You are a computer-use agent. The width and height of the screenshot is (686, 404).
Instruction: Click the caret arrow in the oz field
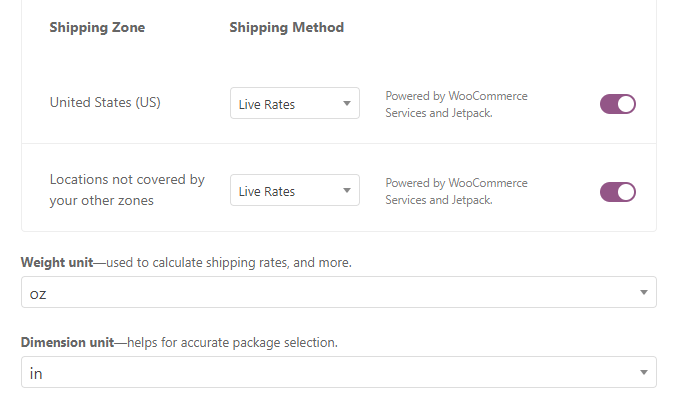point(642,292)
